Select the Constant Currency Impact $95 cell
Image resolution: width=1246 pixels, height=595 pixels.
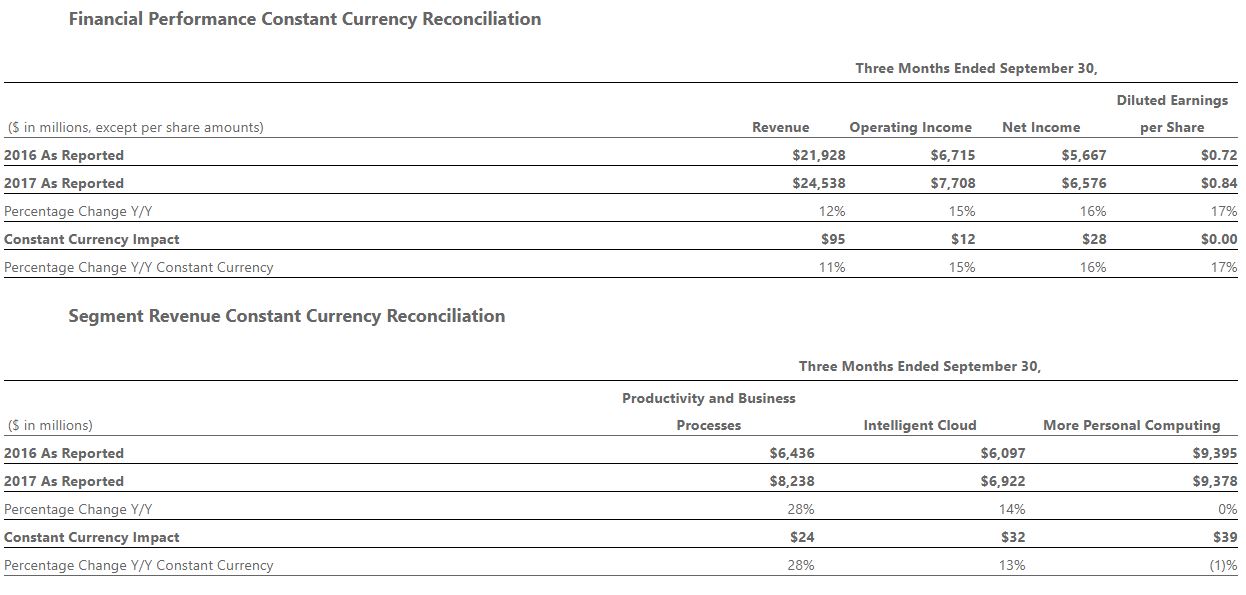pyautogui.click(x=832, y=239)
